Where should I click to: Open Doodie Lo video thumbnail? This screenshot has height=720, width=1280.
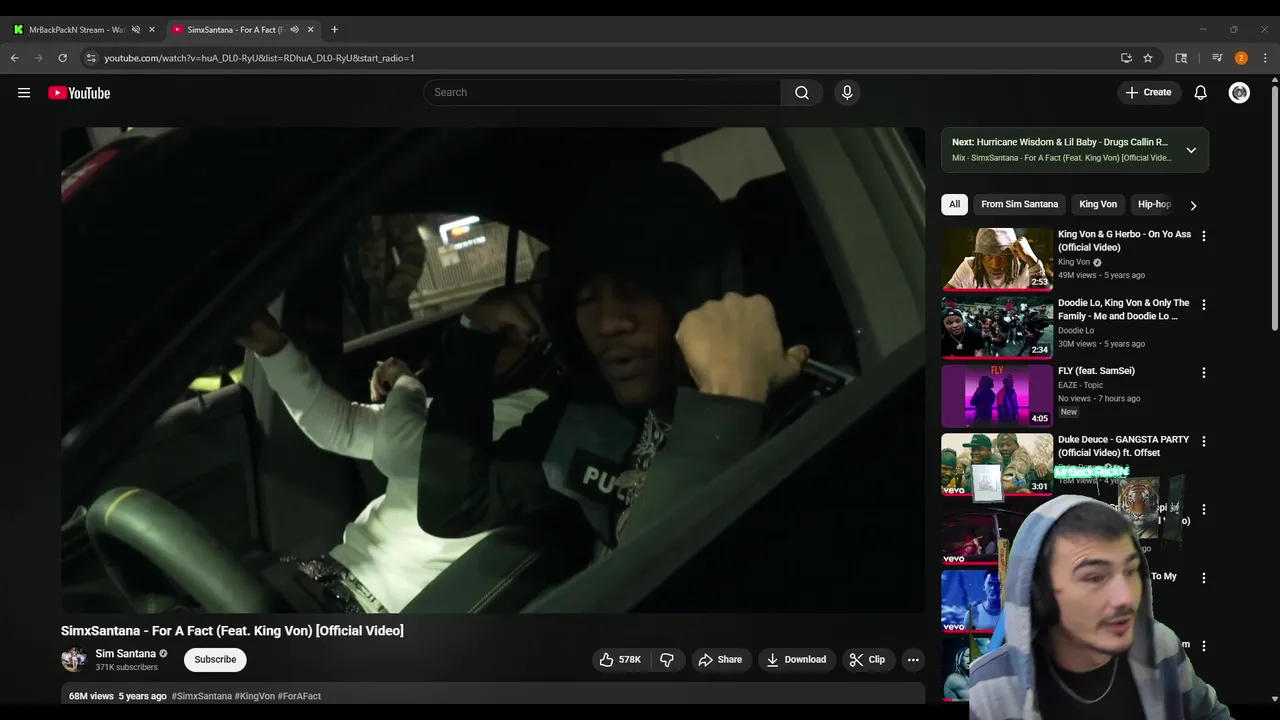[x=997, y=327]
